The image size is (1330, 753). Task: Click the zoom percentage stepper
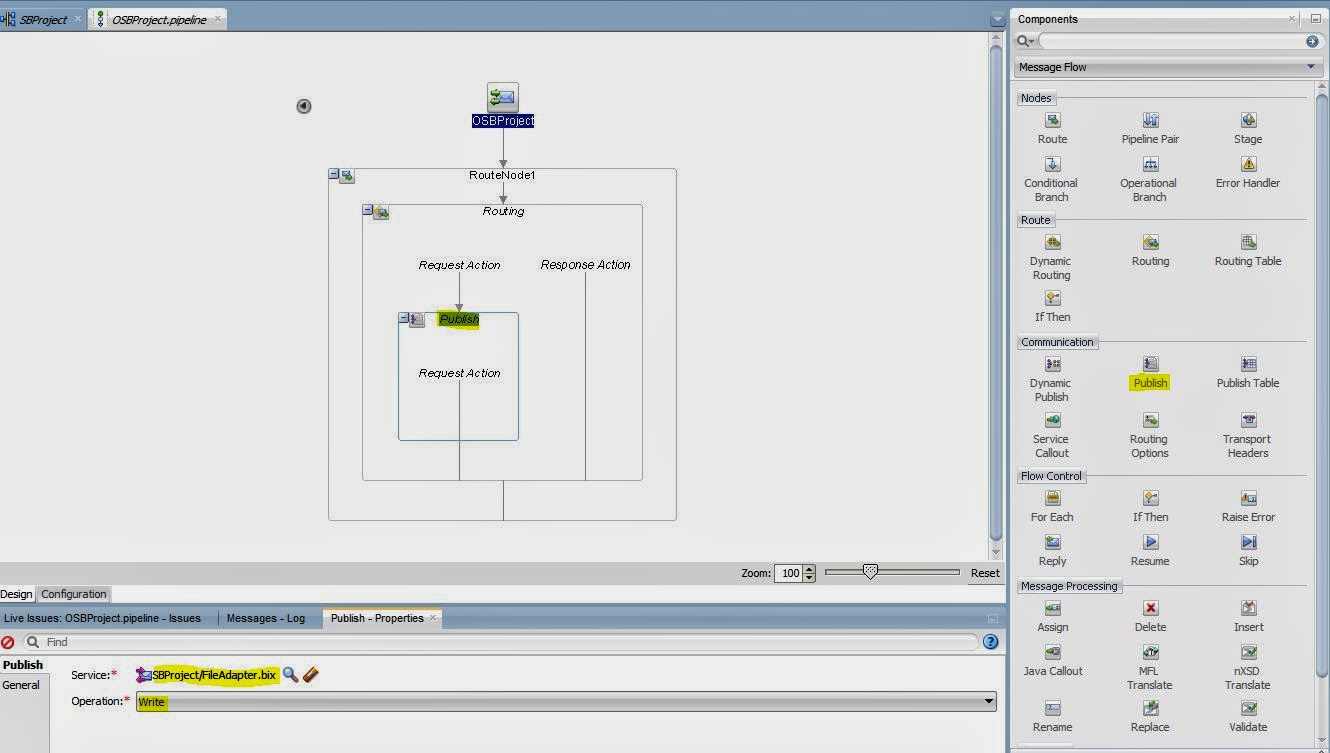click(x=810, y=573)
